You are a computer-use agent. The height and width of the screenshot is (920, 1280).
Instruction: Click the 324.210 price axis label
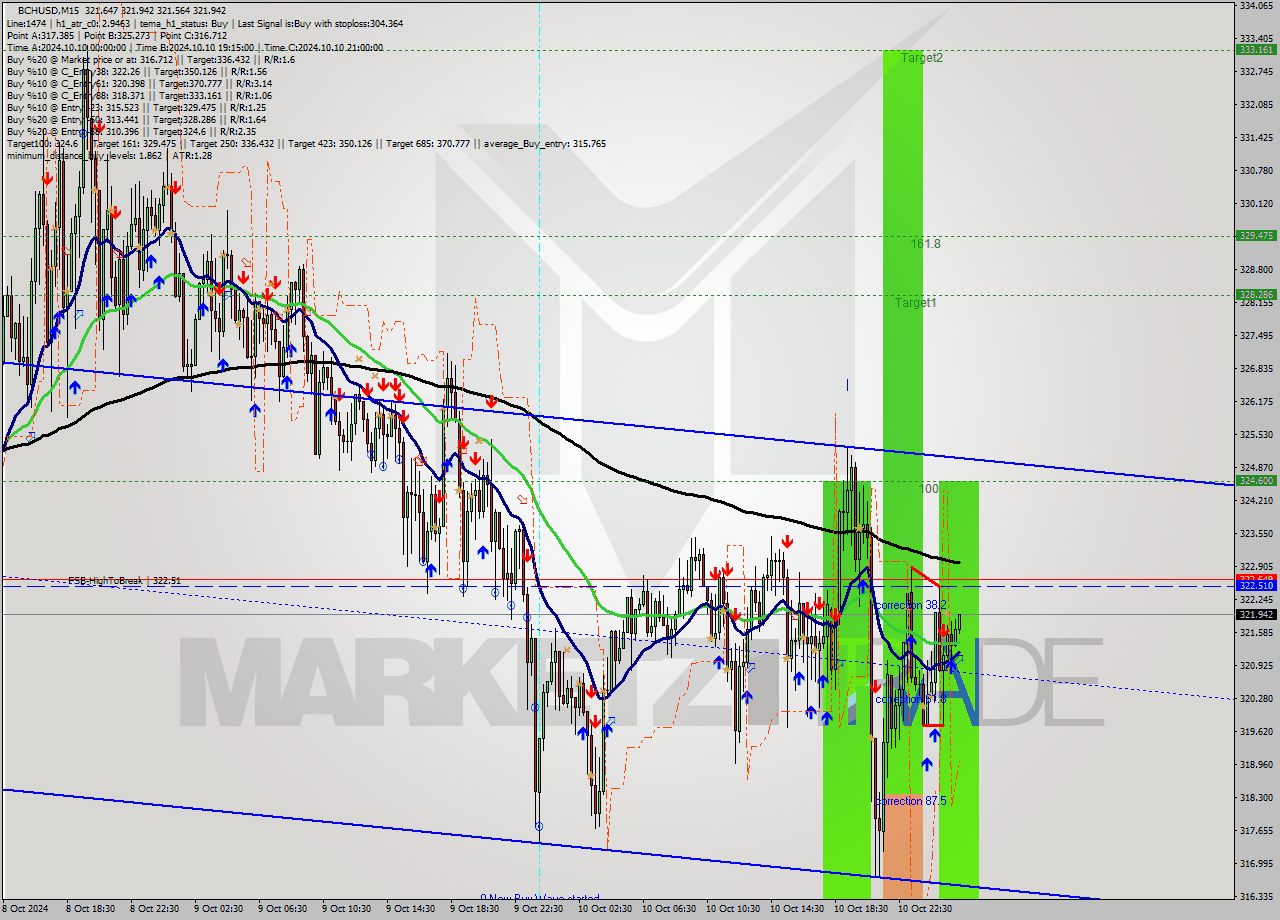(1256, 500)
